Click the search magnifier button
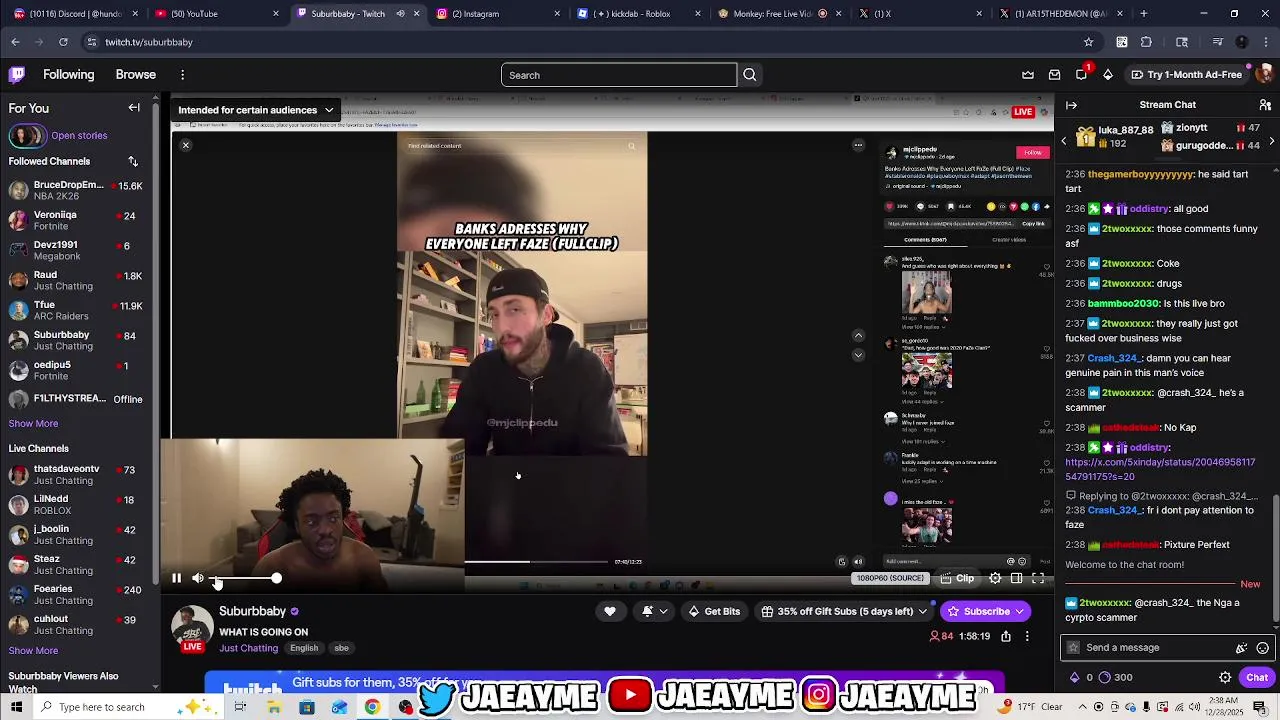Image resolution: width=1280 pixels, height=720 pixels. coord(750,75)
